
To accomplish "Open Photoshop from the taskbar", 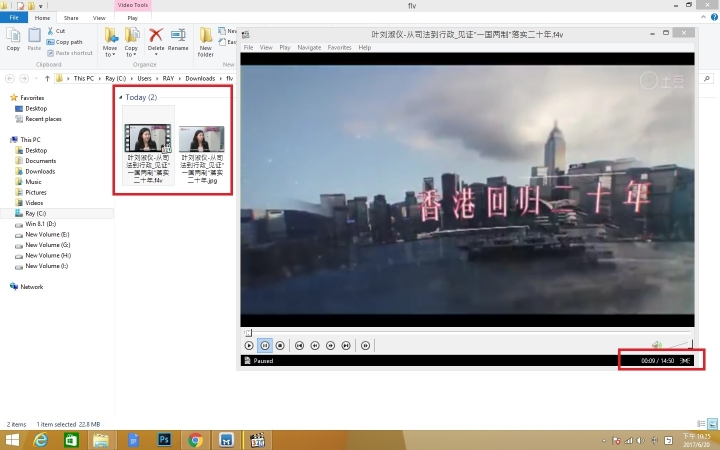I will tap(164, 440).
